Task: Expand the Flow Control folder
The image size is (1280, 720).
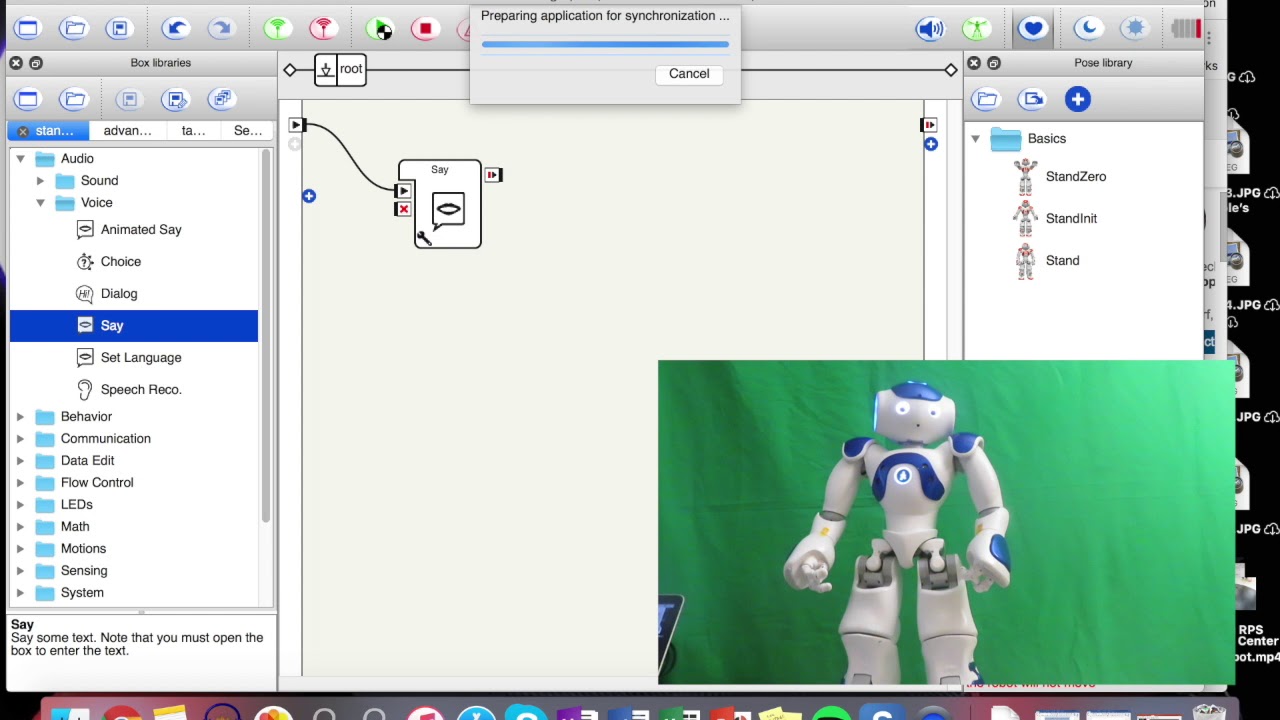Action: (20, 483)
